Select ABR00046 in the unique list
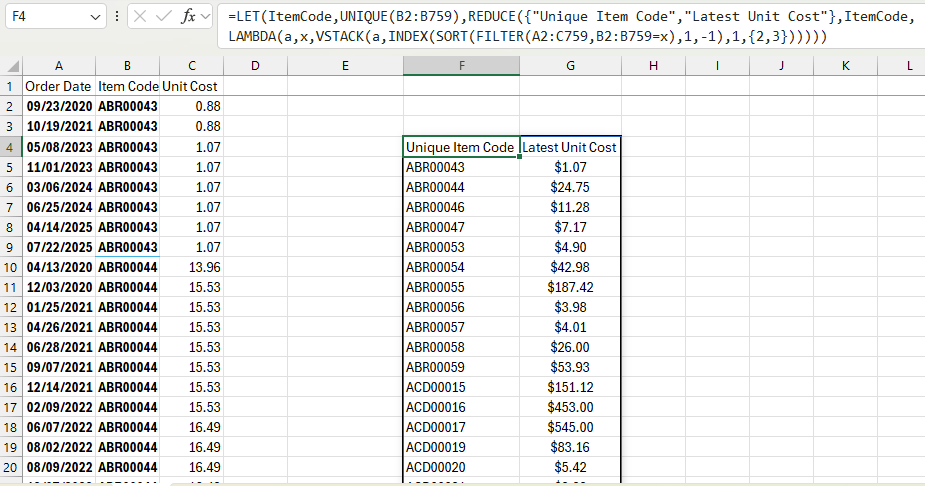Screen dimensions: 925x486 (461, 207)
